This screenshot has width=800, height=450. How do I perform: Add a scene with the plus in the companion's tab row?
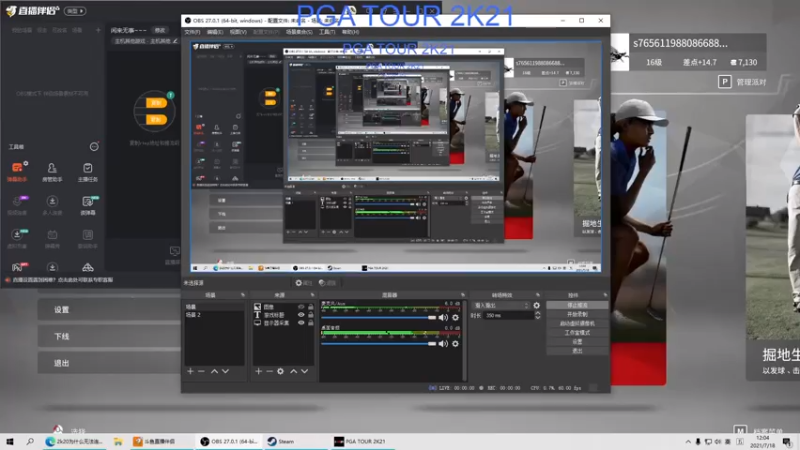click(98, 30)
